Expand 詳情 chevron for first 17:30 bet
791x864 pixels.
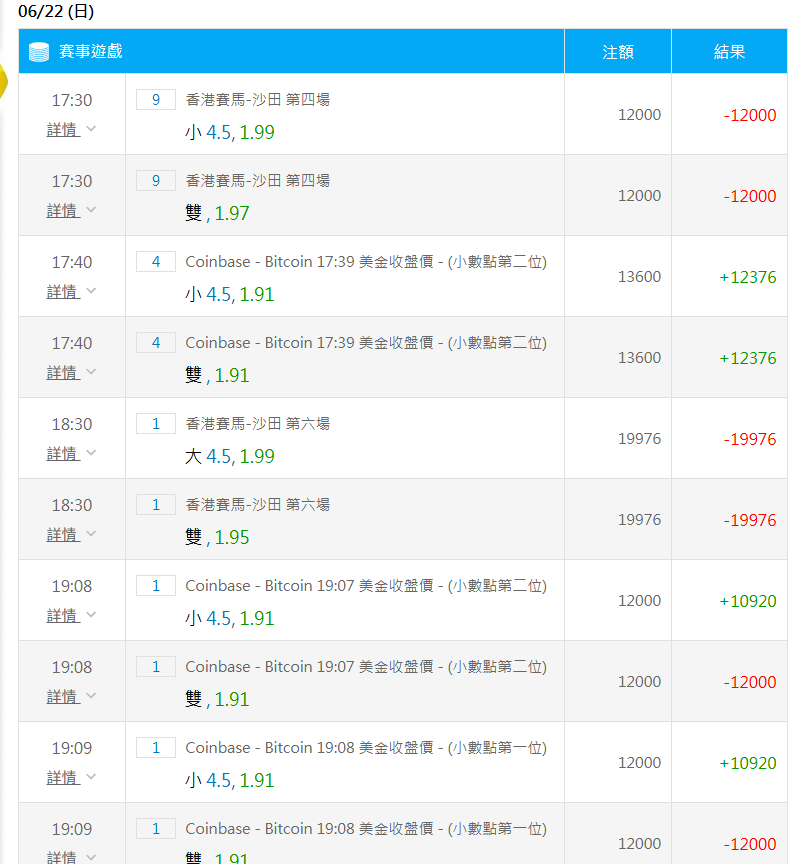click(x=91, y=129)
